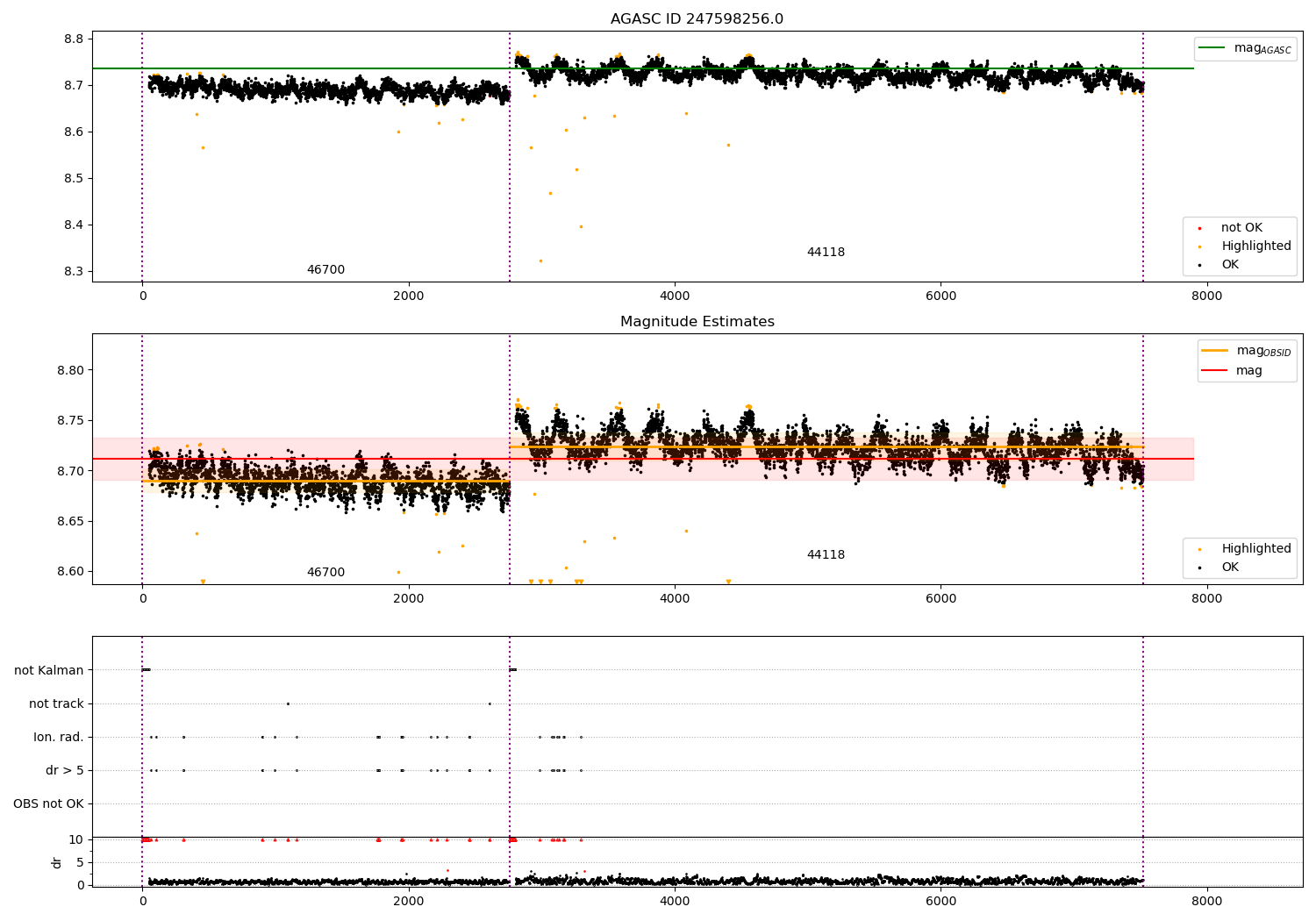
Task: Click the 8000 x-tick under the bottom dr panel
Action: (x=1207, y=902)
